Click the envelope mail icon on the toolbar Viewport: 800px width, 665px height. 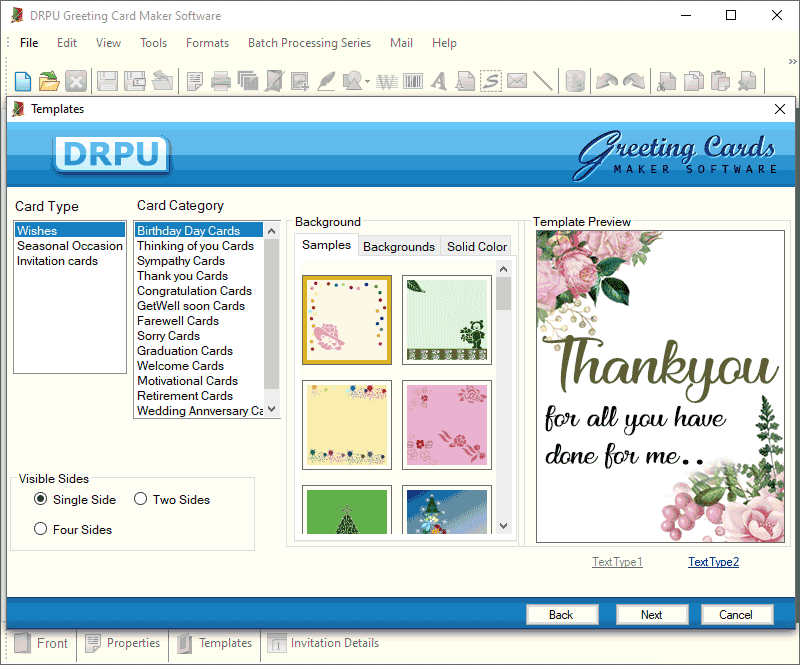tap(516, 81)
